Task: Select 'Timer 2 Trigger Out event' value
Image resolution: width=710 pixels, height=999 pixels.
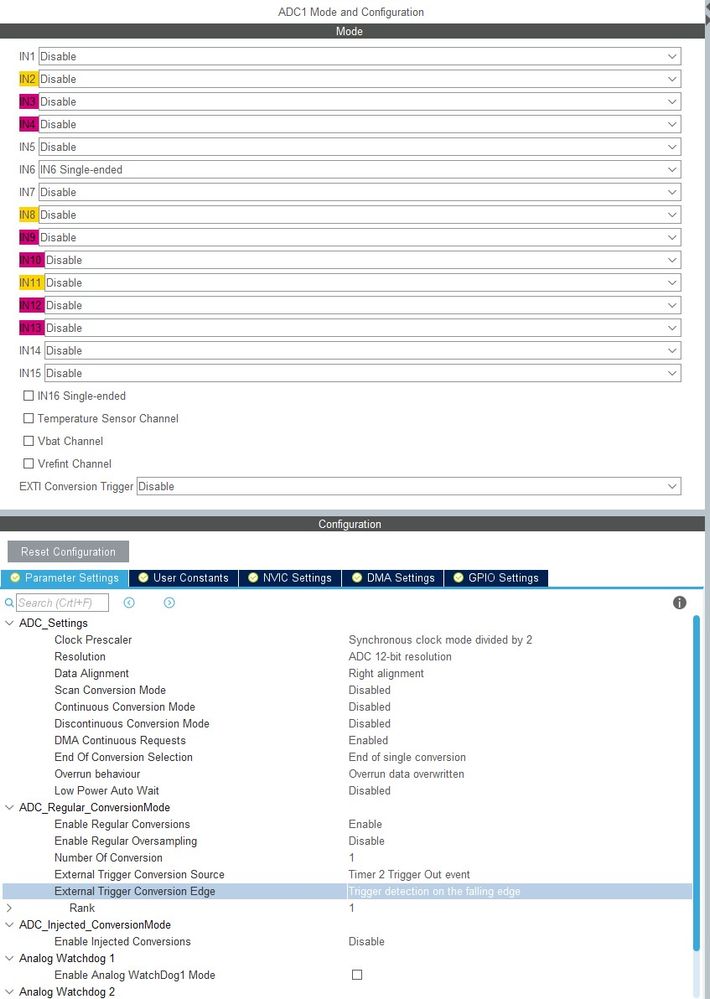Action: coord(409,874)
